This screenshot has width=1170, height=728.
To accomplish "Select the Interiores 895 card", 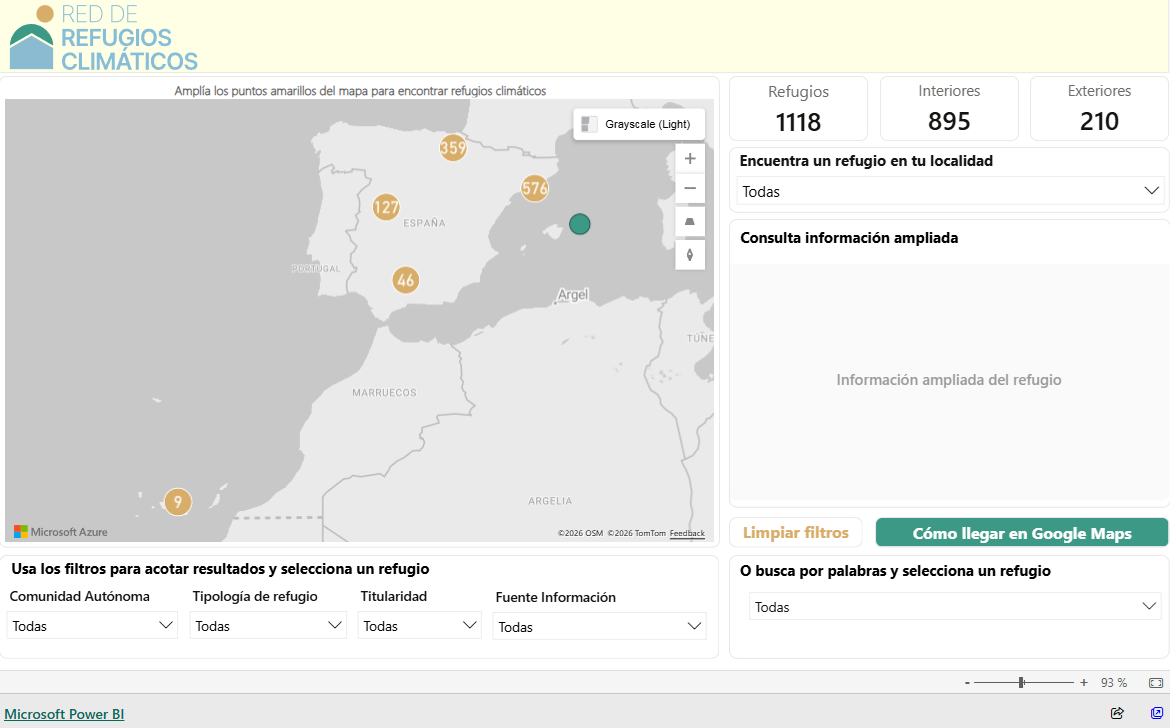I will click(x=949, y=108).
